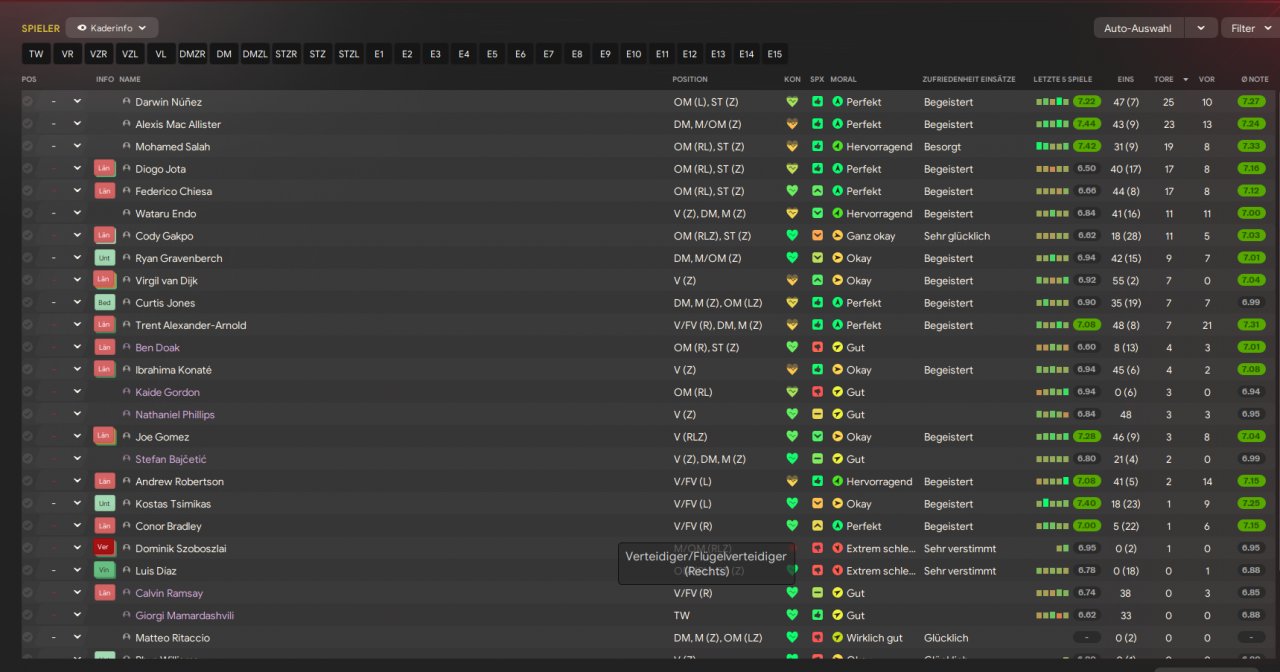Select the STZ position slot
This screenshot has width=1280, height=672.
coord(317,54)
